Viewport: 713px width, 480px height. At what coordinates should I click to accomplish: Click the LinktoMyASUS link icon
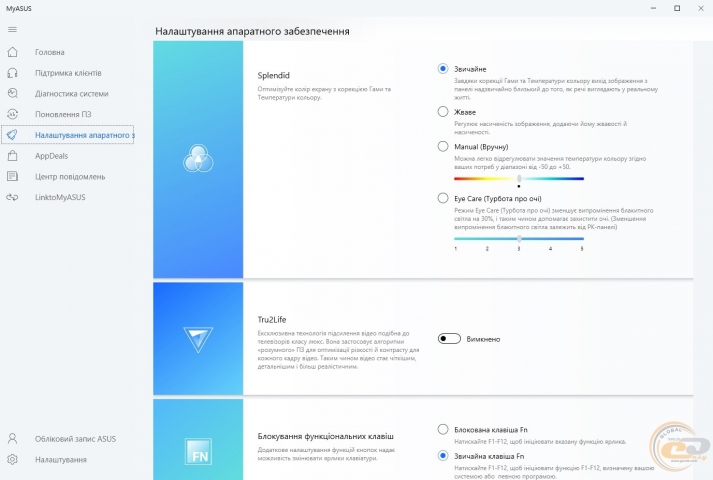click(x=12, y=197)
